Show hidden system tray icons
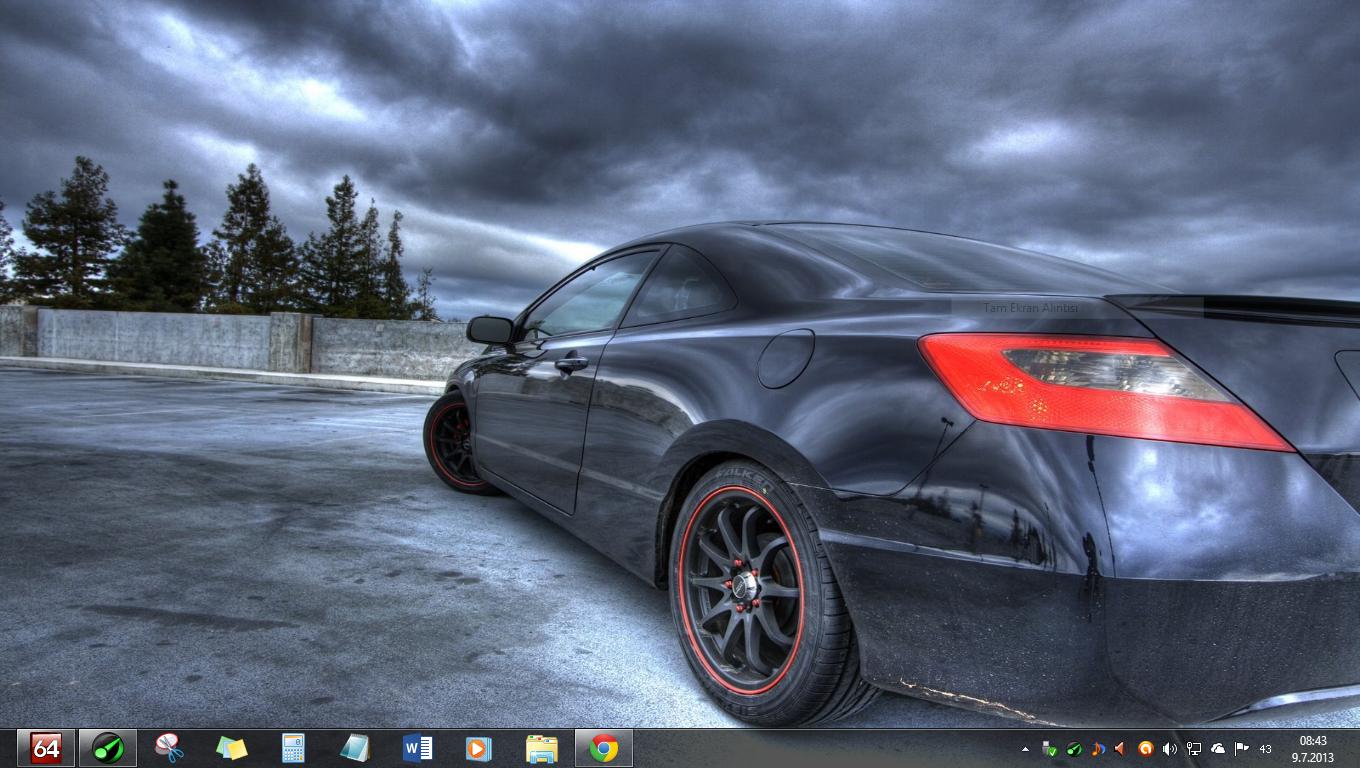Screen dimensions: 1360x768 point(1025,748)
